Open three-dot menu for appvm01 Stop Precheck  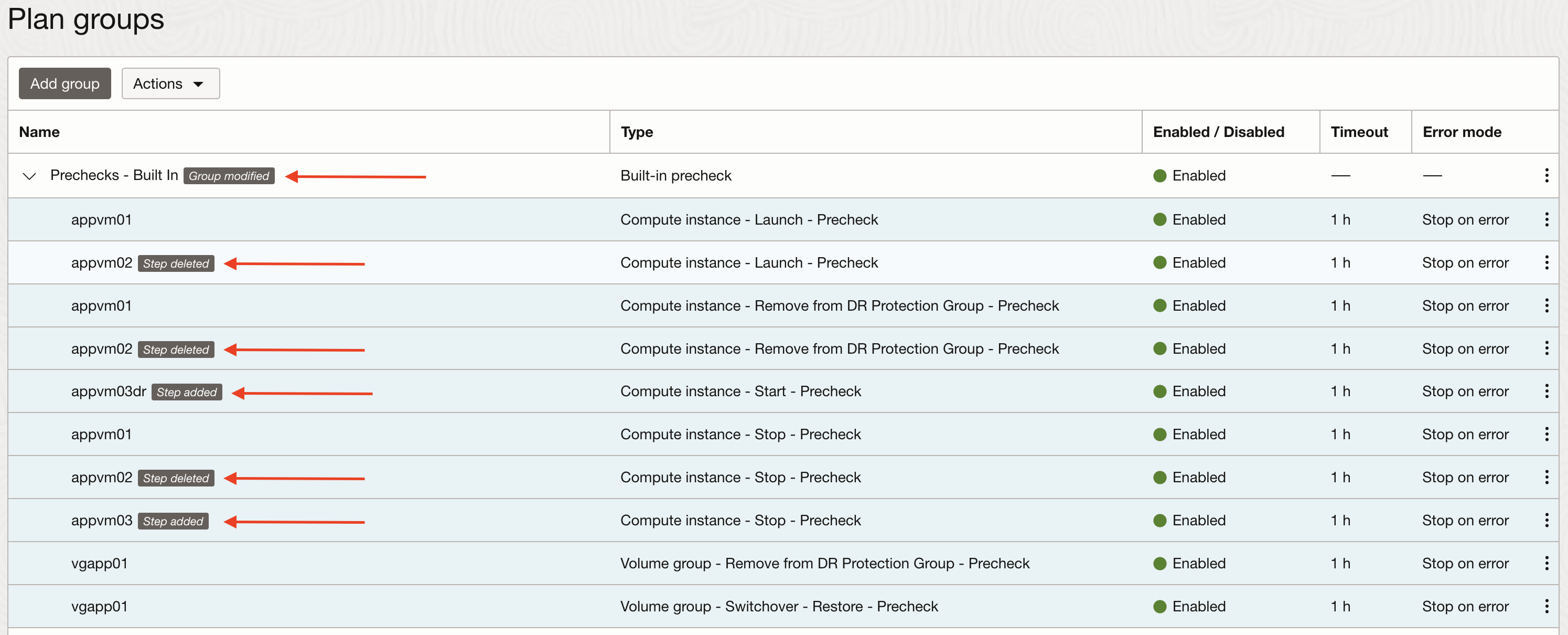[1546, 435]
